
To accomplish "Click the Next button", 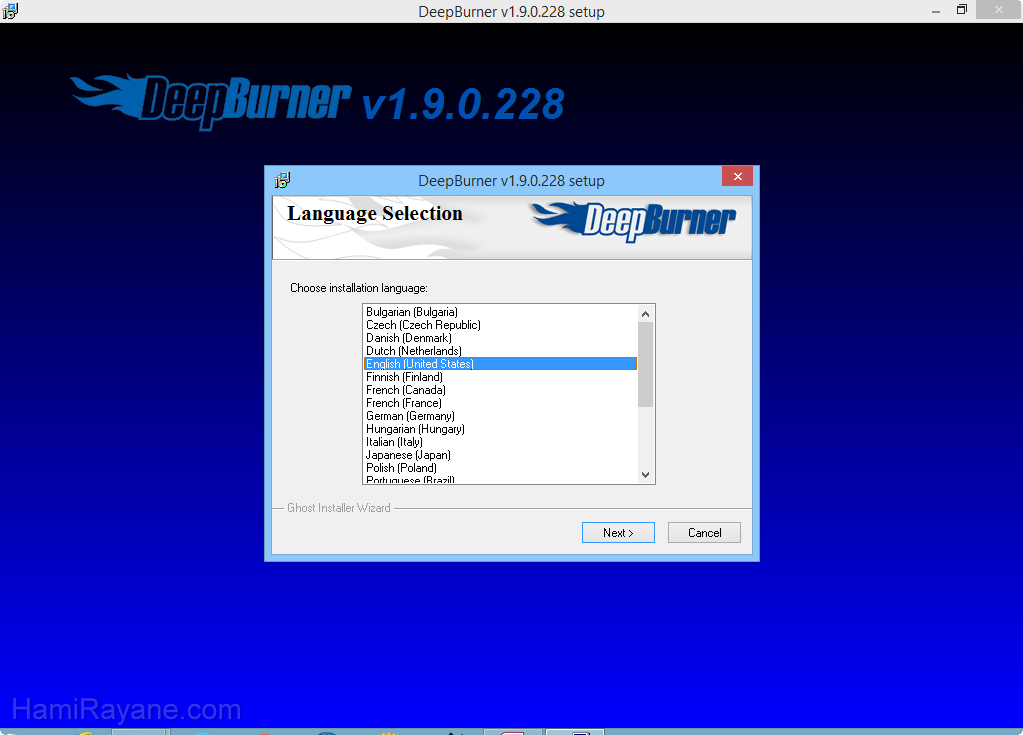I will click(x=618, y=533).
